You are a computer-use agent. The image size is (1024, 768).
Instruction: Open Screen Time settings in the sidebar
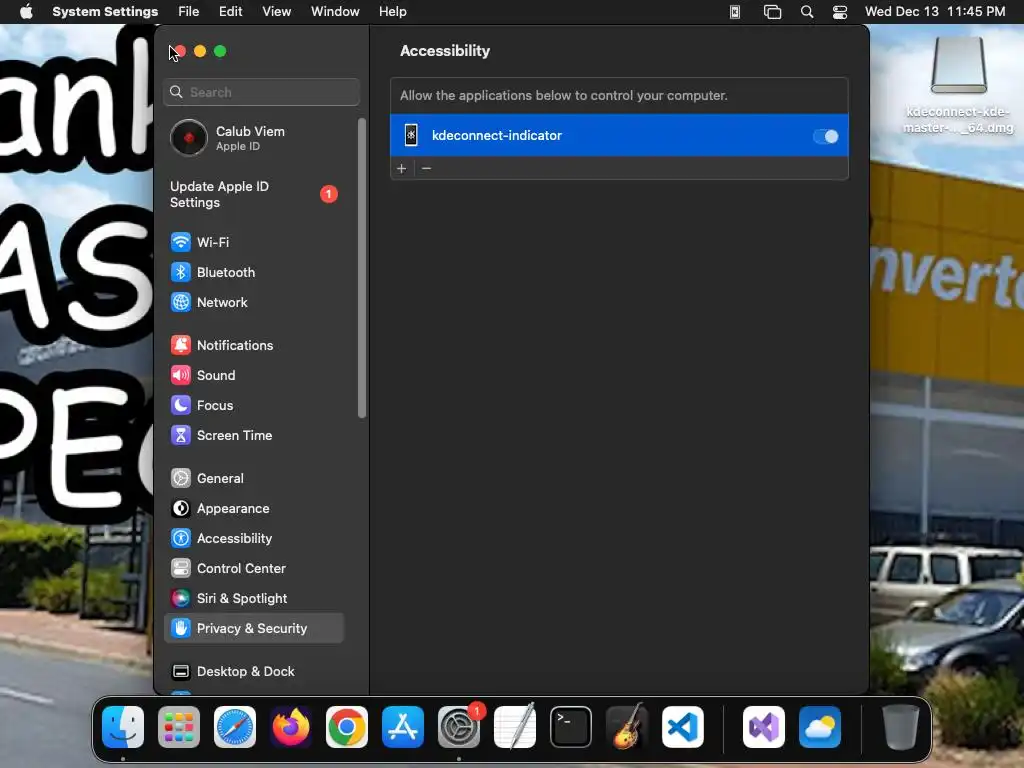(253, 436)
